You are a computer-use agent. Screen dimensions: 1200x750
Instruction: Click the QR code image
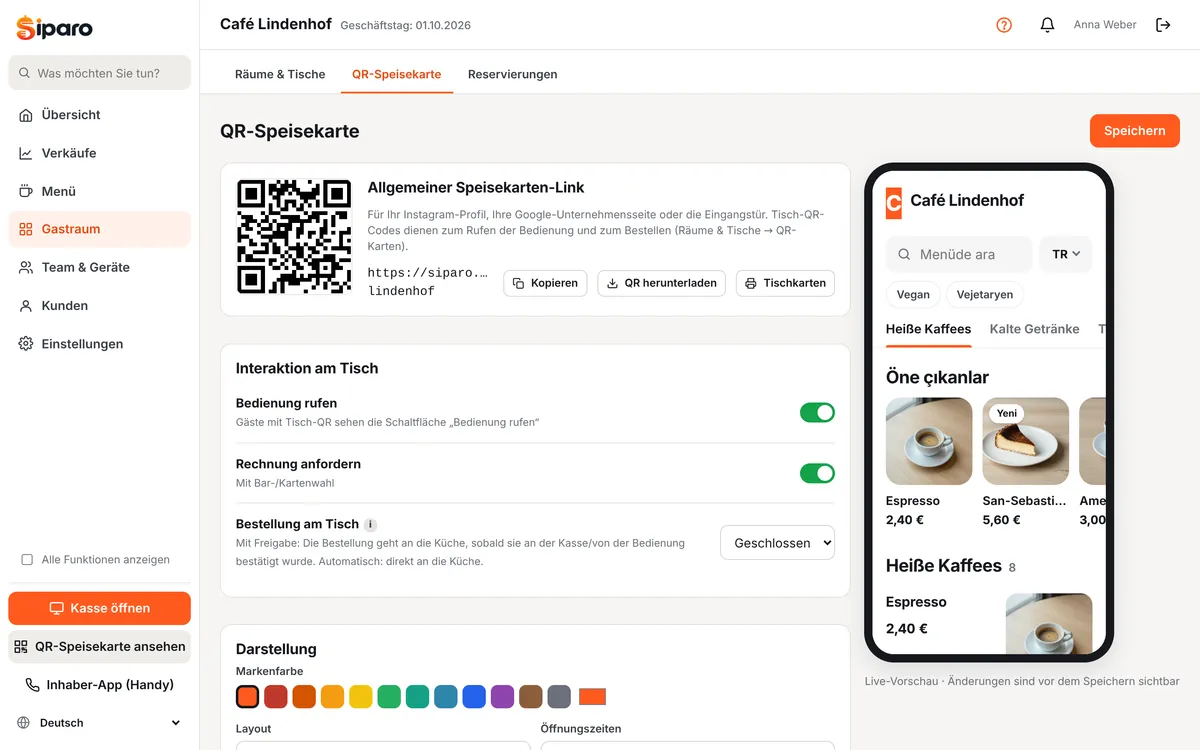pos(294,237)
